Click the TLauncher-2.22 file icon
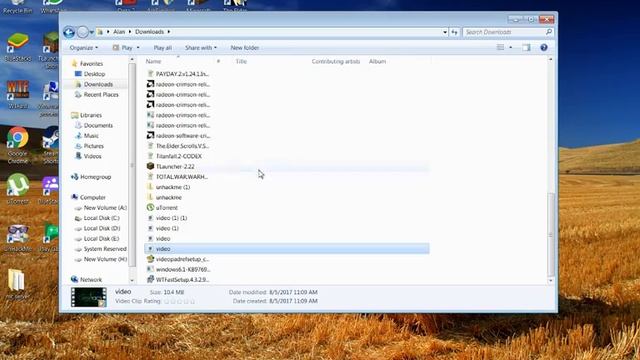The width and height of the screenshot is (640, 360). [x=150, y=166]
